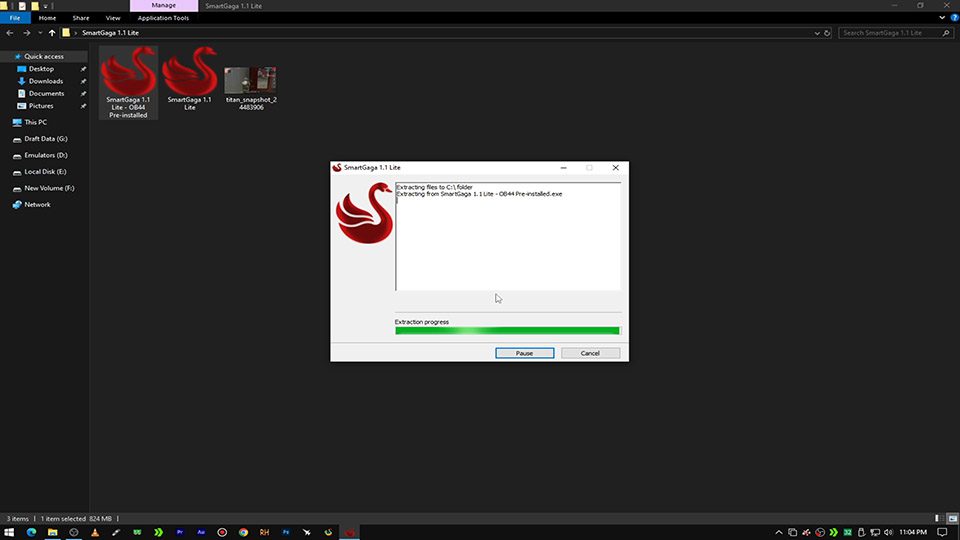The width and height of the screenshot is (960, 540).
Task: Launch Microsoft Edge from the taskbar
Action: click(31, 532)
